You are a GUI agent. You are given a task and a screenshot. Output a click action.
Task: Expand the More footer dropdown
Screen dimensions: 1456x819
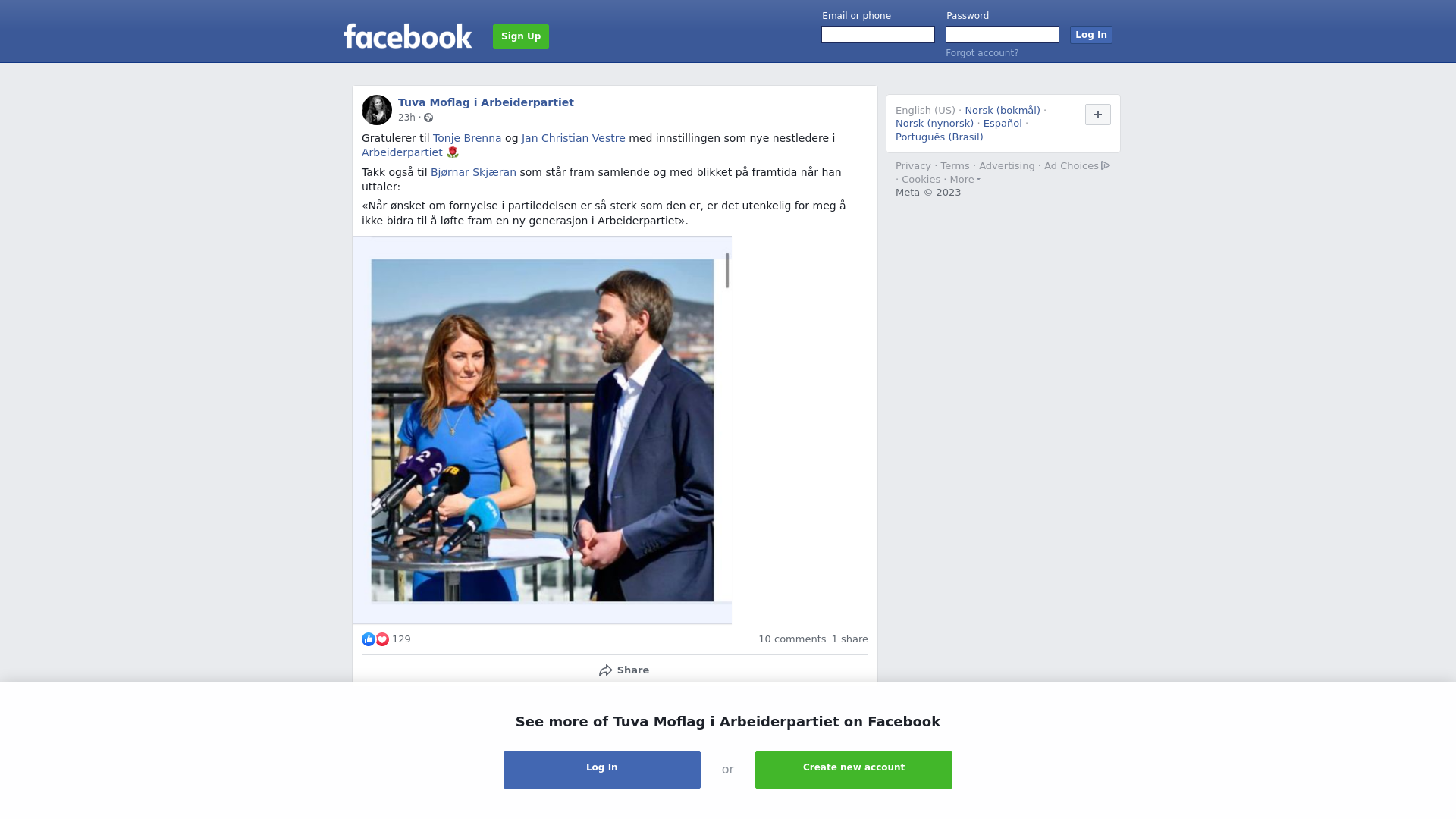point(965,180)
